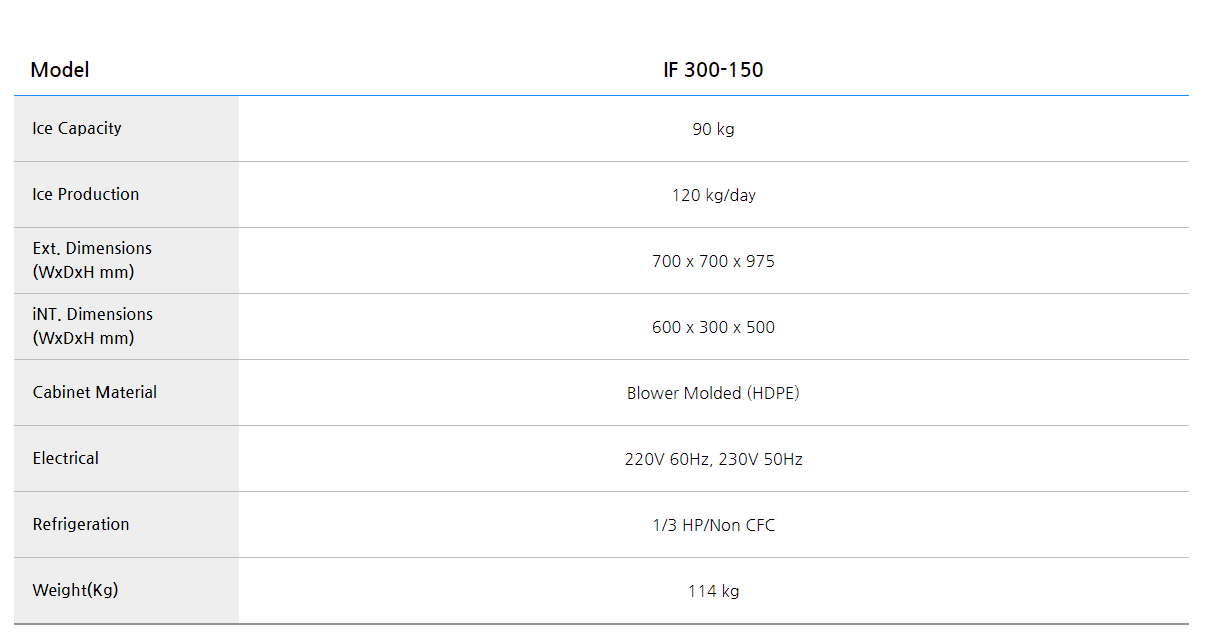Select the Electrical row label
This screenshot has width=1212, height=632.
point(66,458)
